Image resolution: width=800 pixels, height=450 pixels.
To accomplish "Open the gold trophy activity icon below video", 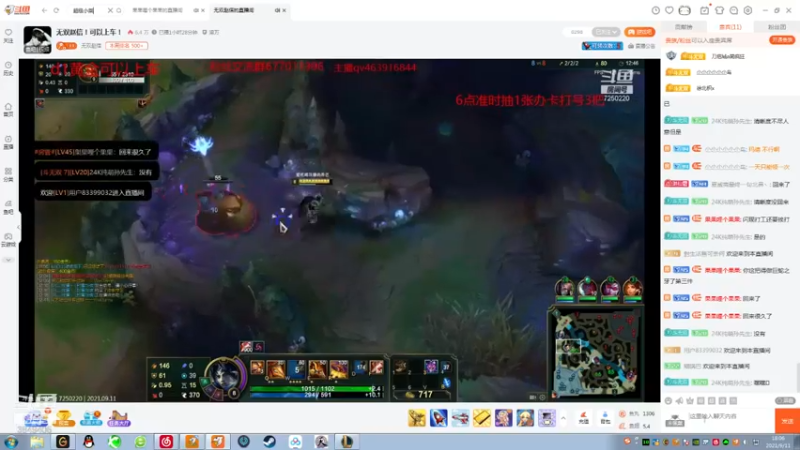I will (x=64, y=418).
